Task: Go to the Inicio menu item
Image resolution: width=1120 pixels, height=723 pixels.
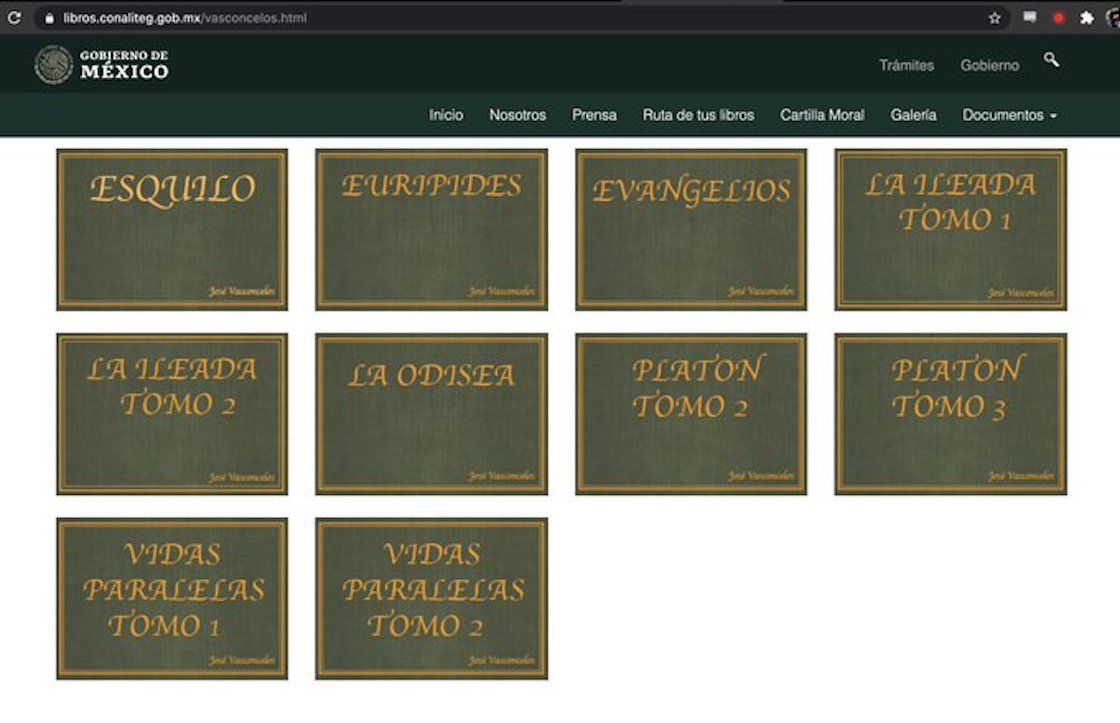Action: point(446,115)
